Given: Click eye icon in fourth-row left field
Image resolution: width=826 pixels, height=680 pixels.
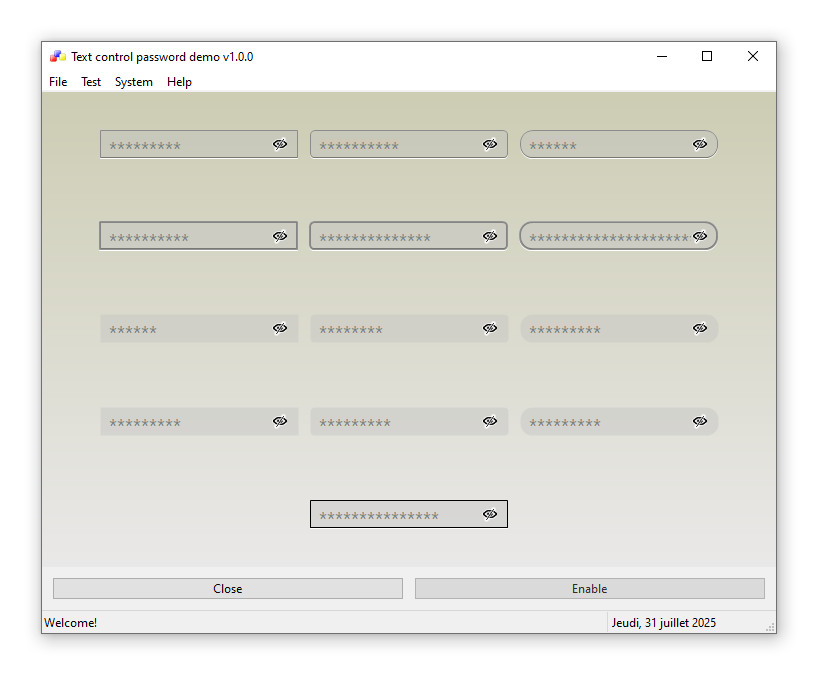Looking at the screenshot, I should [x=280, y=421].
